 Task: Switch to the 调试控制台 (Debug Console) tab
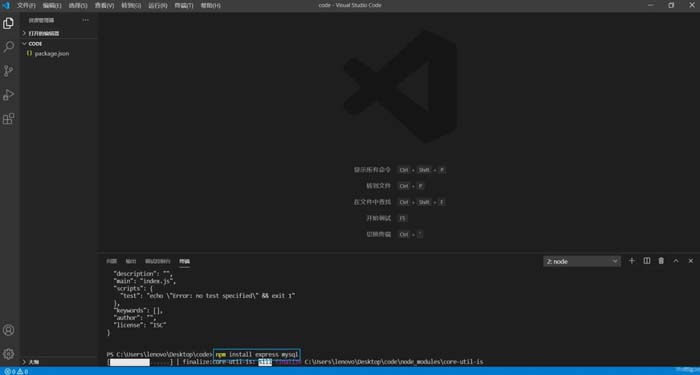click(x=157, y=261)
